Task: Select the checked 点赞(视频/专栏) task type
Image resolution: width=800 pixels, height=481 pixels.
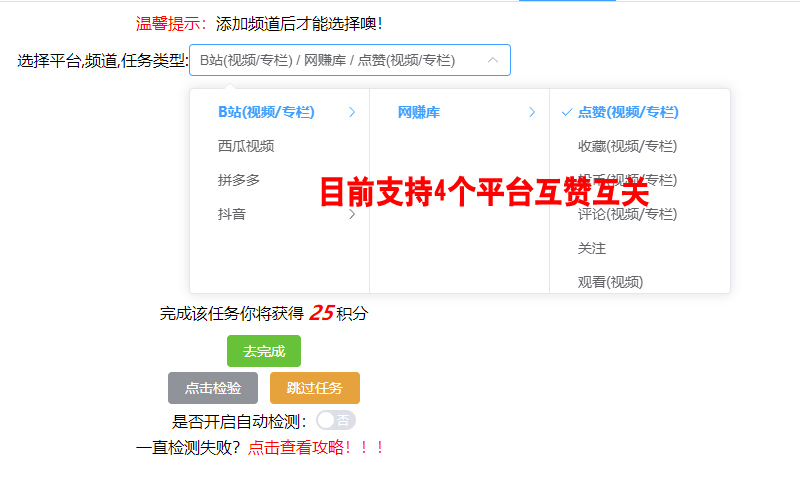Action: tap(628, 112)
